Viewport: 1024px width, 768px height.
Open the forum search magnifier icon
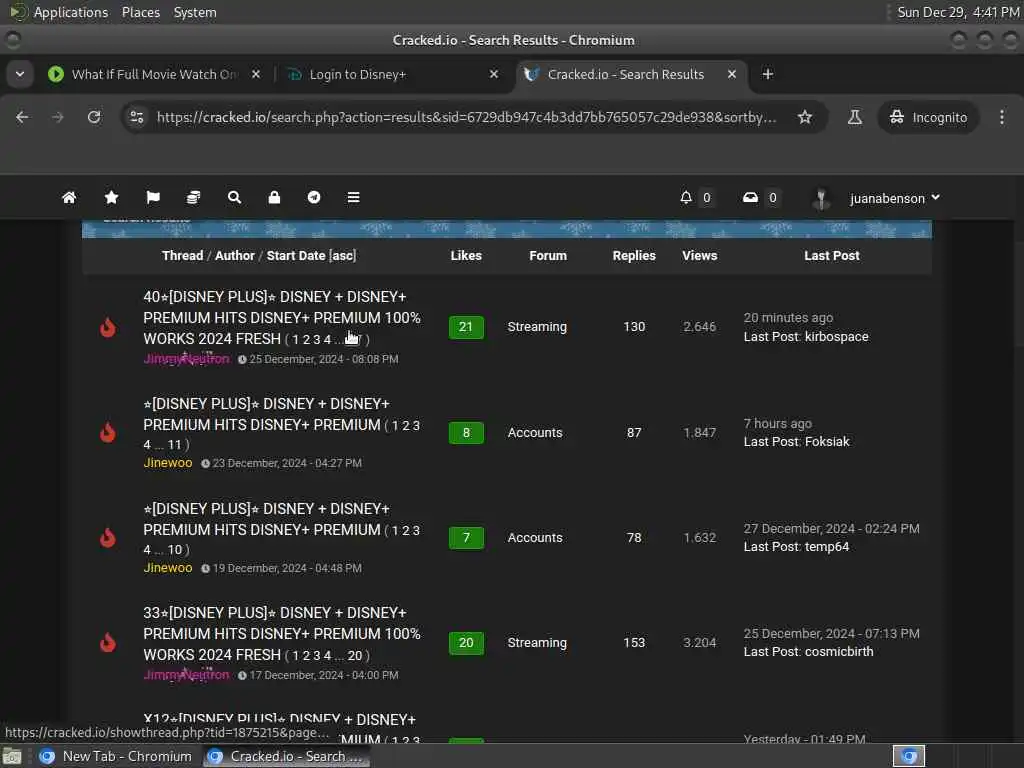tap(234, 197)
